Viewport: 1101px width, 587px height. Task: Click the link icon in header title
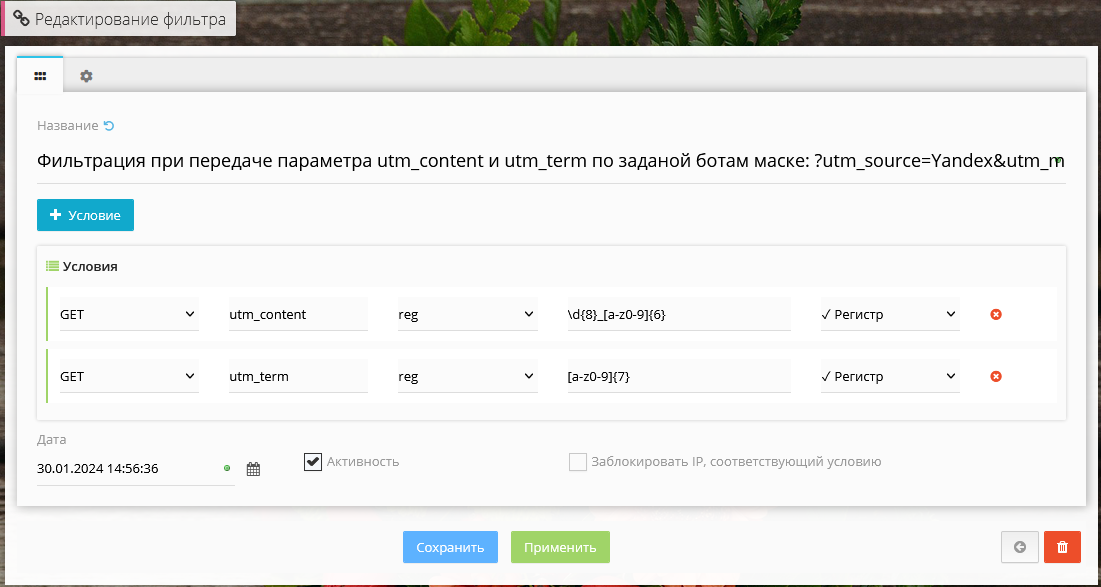21,19
